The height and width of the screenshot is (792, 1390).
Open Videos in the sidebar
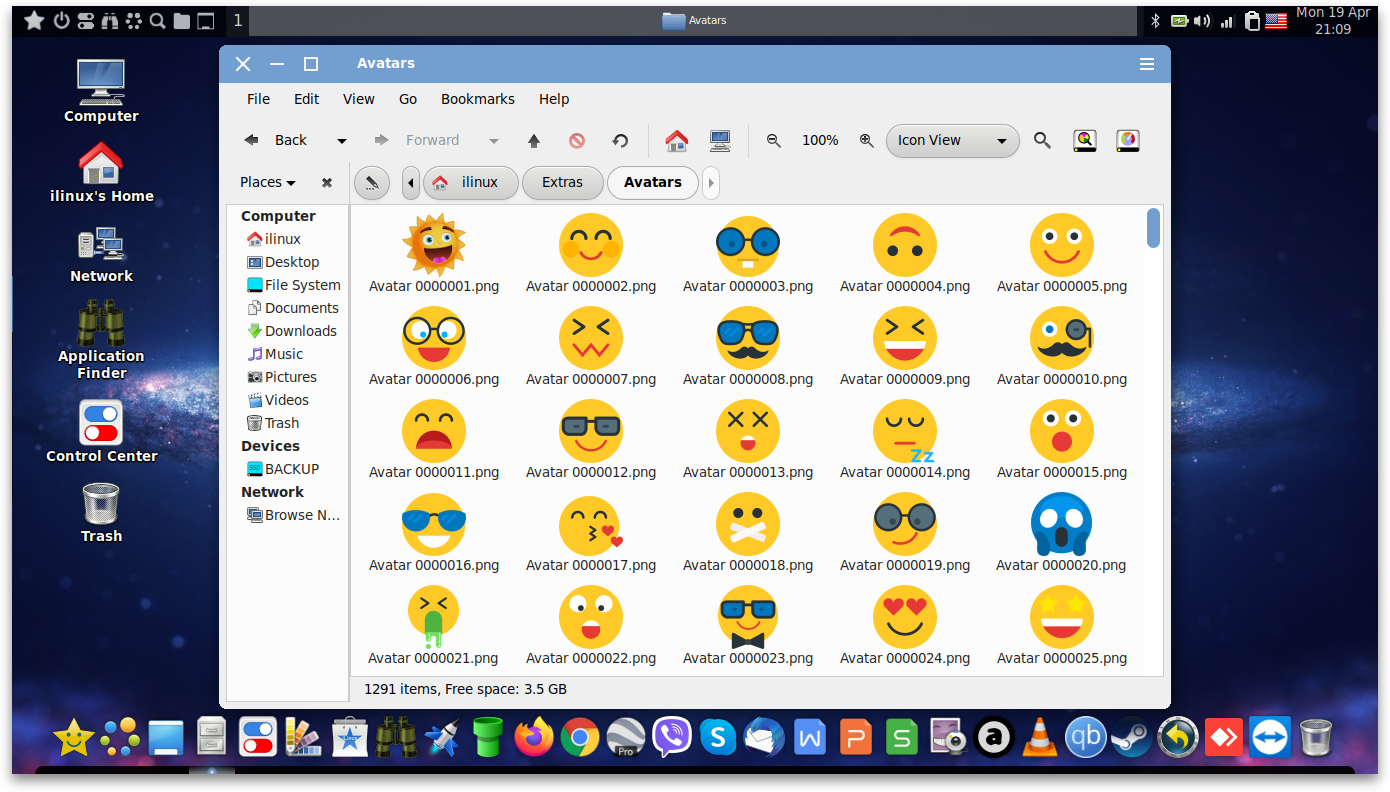(278, 400)
